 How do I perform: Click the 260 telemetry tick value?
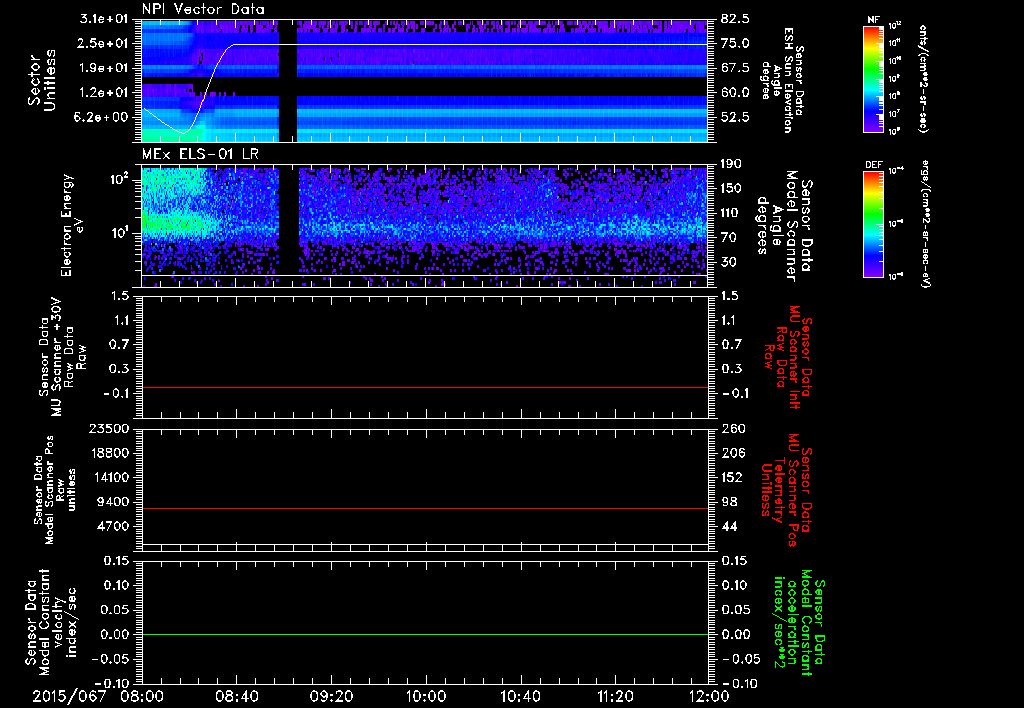pos(733,428)
